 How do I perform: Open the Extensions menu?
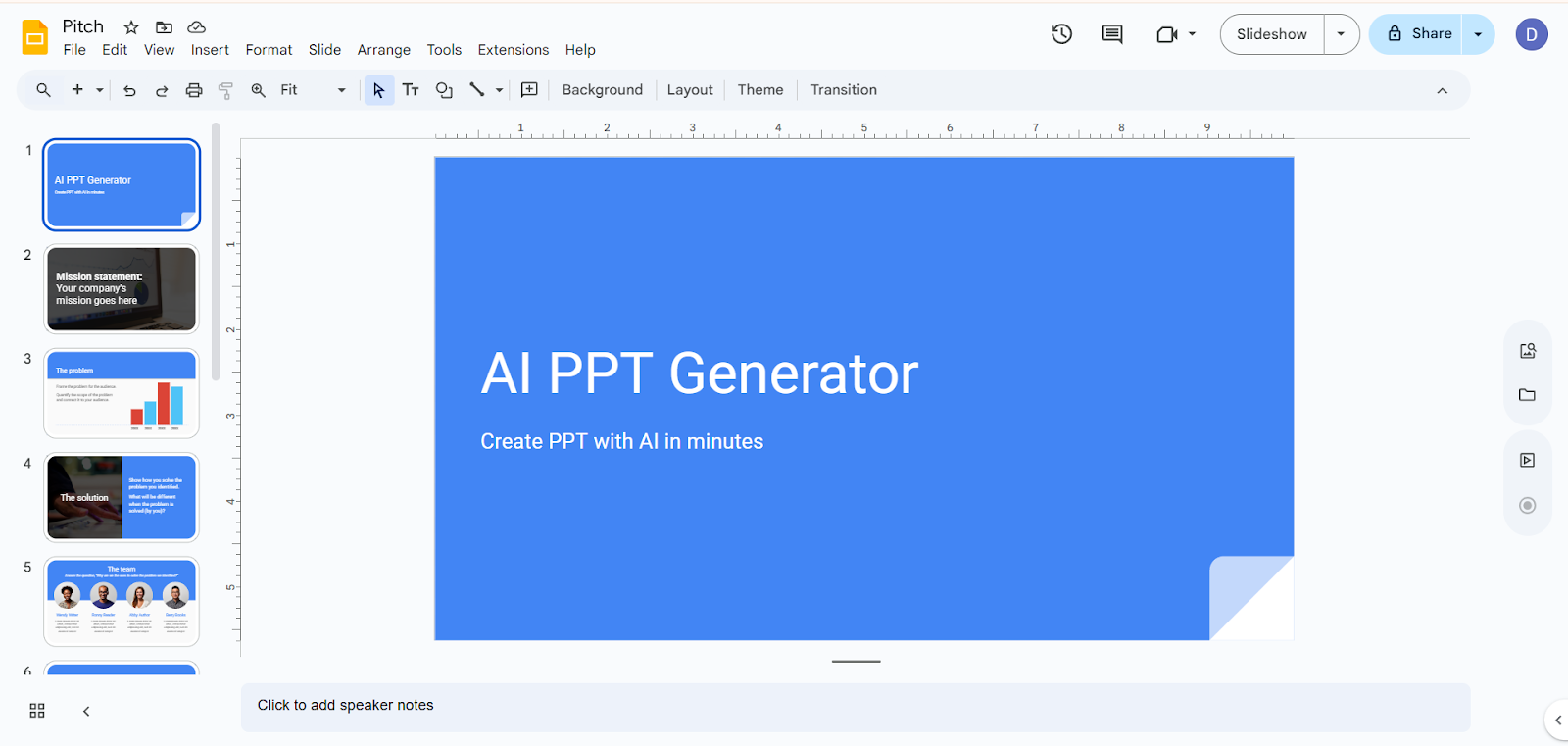coord(514,50)
